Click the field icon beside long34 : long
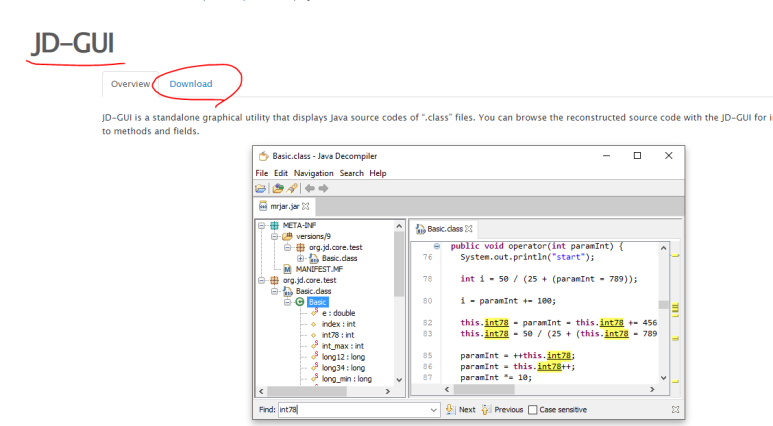 coord(314,367)
